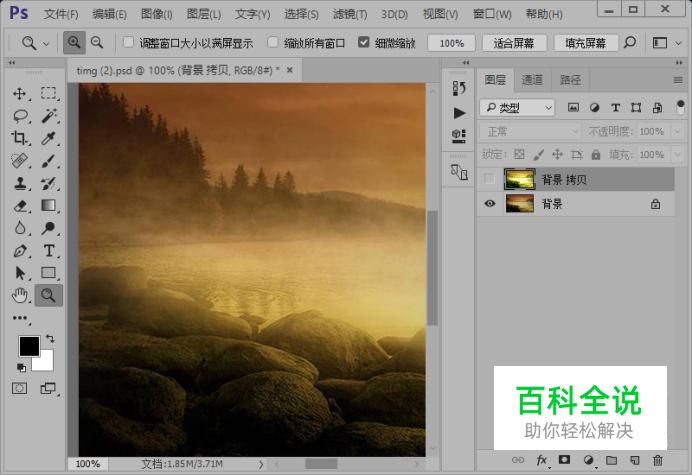Image resolution: width=692 pixels, height=475 pixels.
Task: Expand status bar info arrow
Action: click(x=261, y=464)
